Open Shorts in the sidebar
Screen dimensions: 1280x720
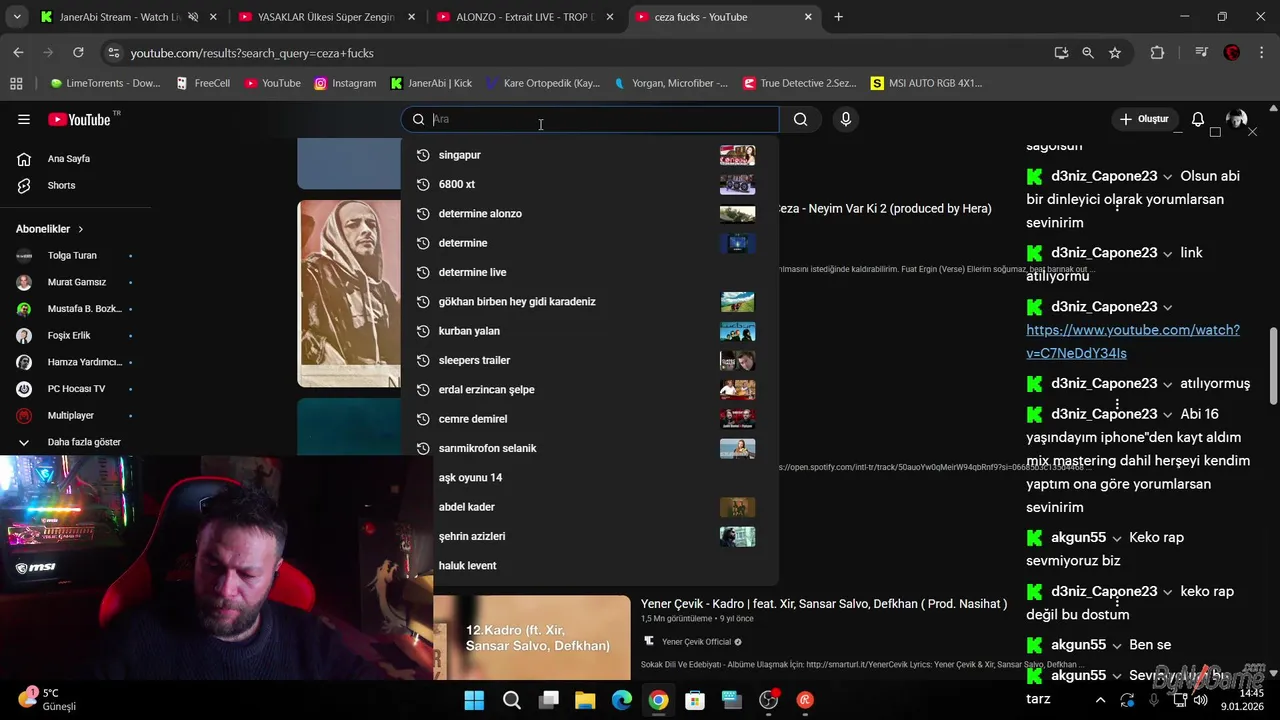[61, 185]
